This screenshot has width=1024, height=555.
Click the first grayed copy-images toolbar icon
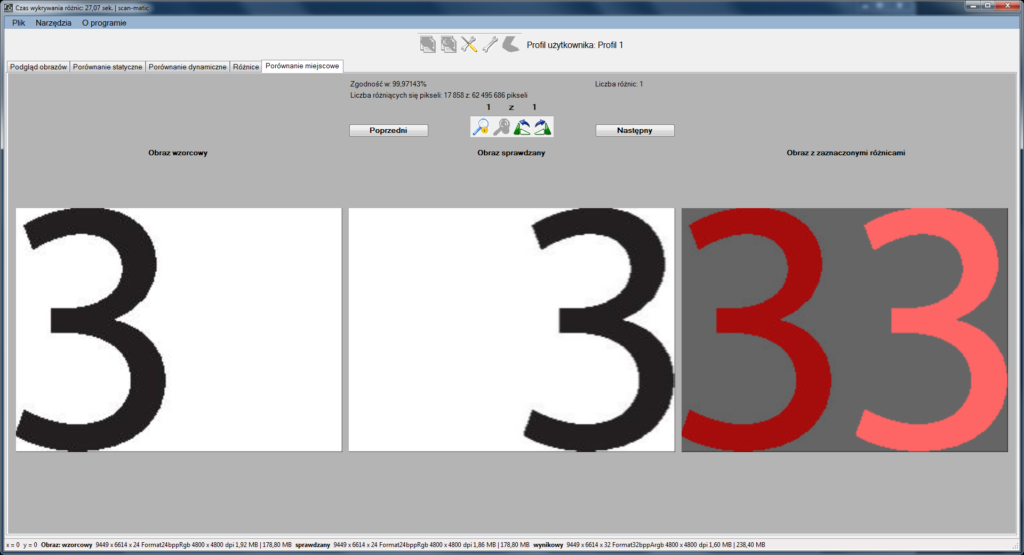pyautogui.click(x=428, y=44)
